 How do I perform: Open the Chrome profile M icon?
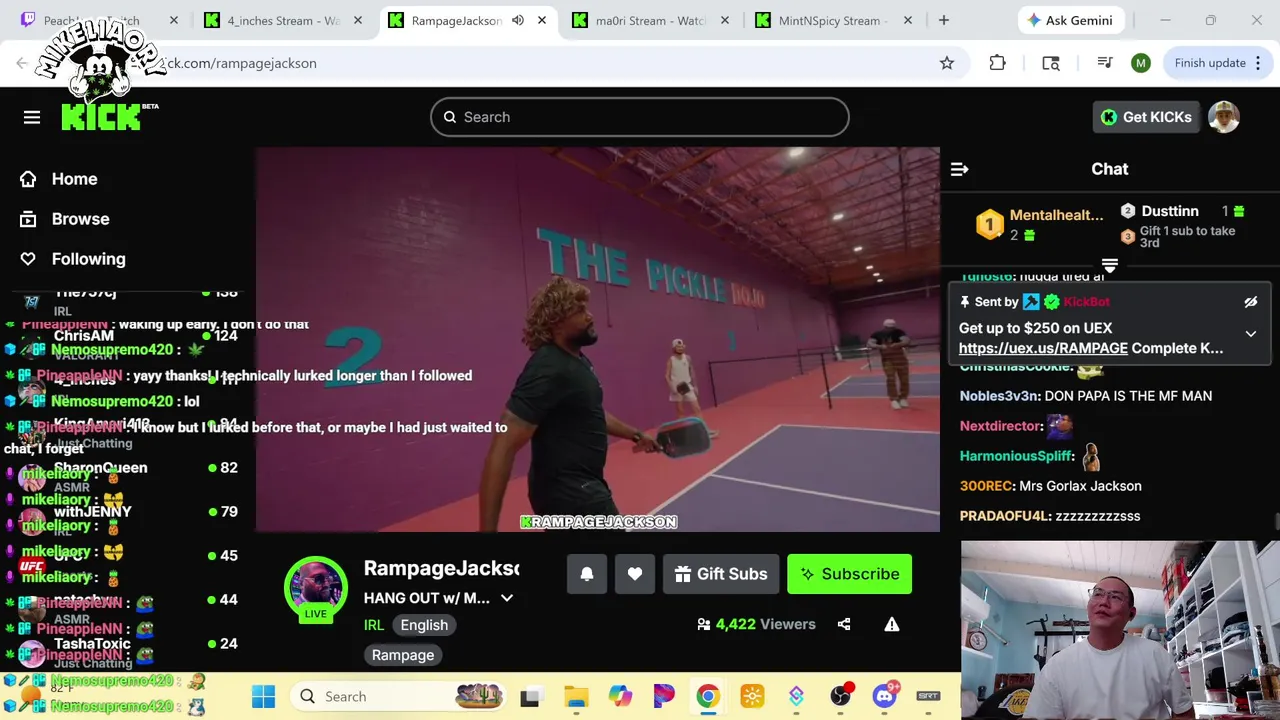coord(1141,63)
